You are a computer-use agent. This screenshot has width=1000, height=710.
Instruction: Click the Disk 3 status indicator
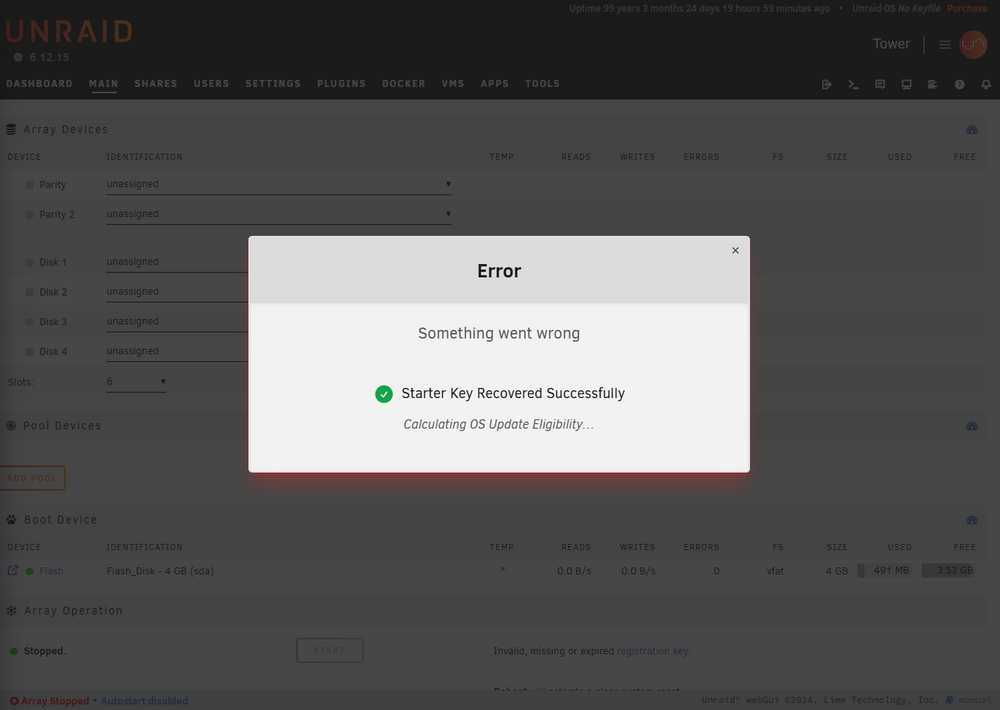pos(29,322)
